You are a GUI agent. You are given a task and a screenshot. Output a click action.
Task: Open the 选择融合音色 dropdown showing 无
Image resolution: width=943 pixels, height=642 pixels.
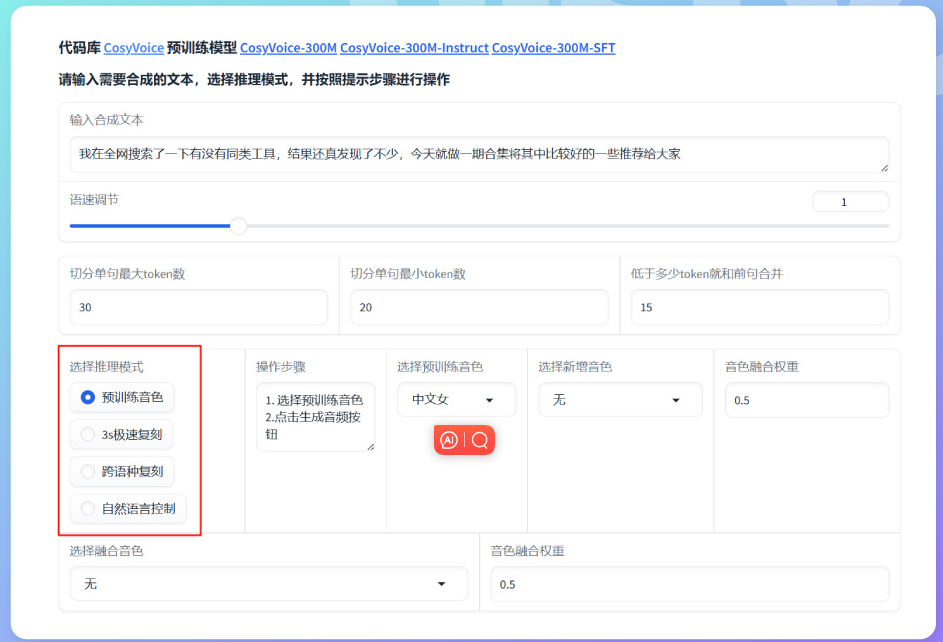(x=269, y=584)
